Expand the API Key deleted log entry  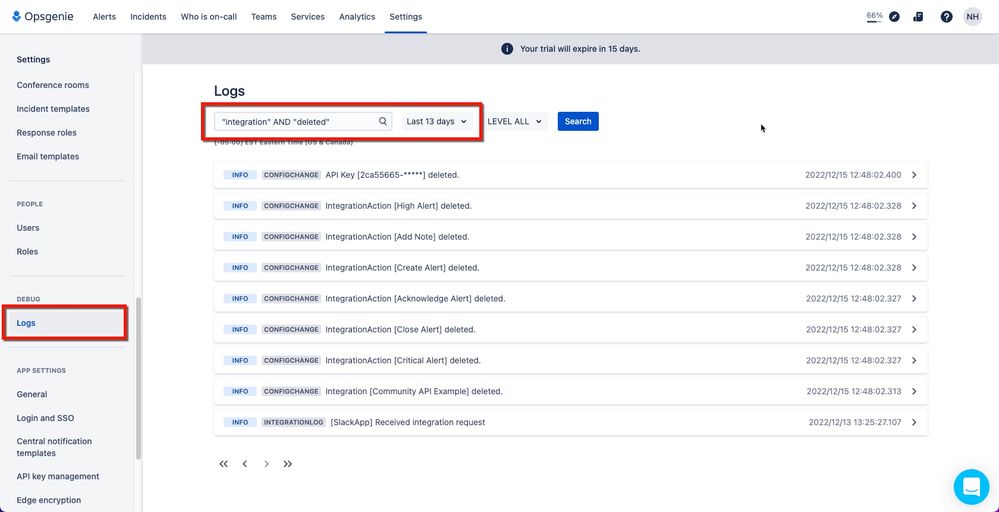(914, 174)
